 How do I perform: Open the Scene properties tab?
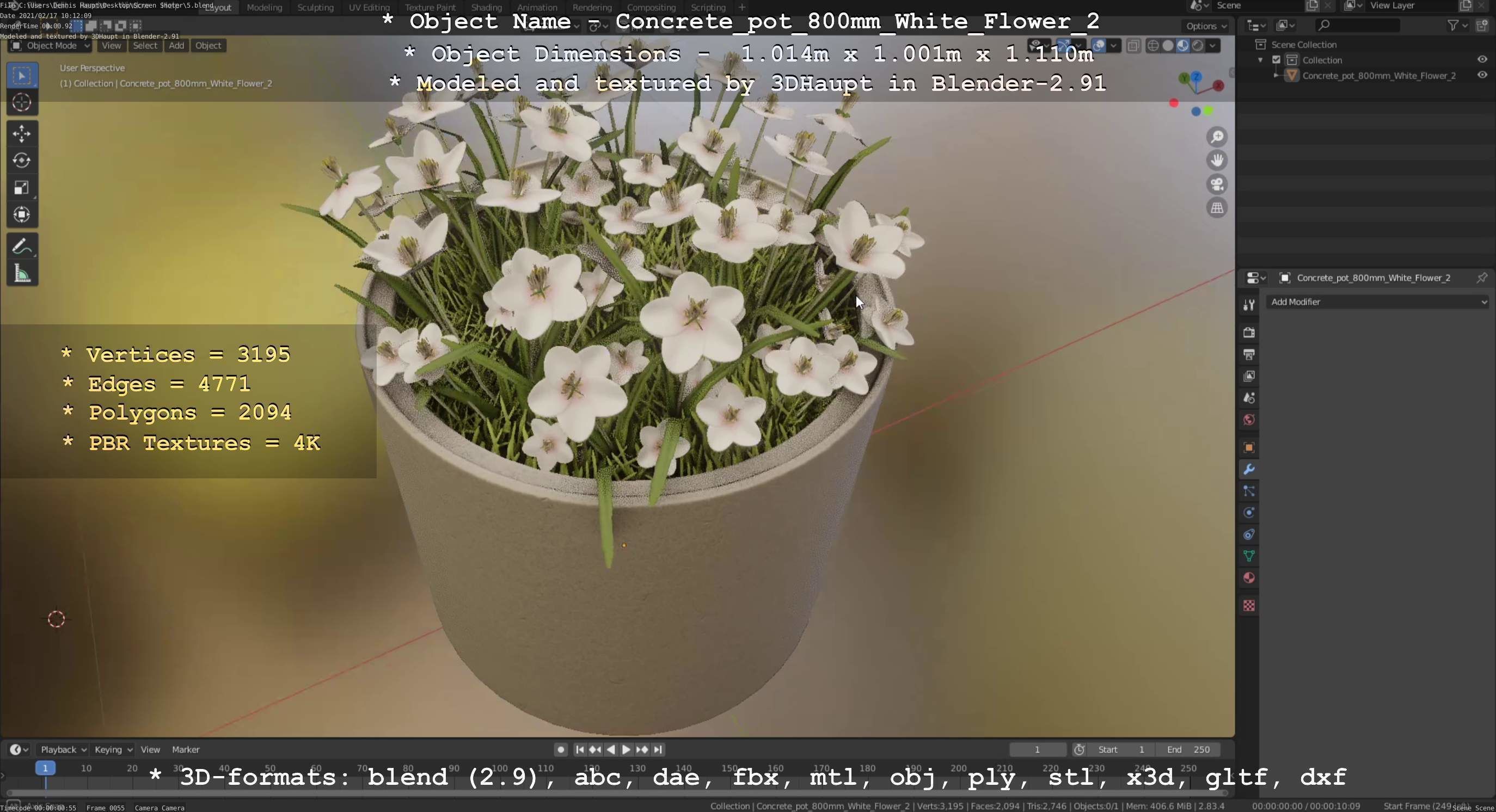click(1249, 398)
